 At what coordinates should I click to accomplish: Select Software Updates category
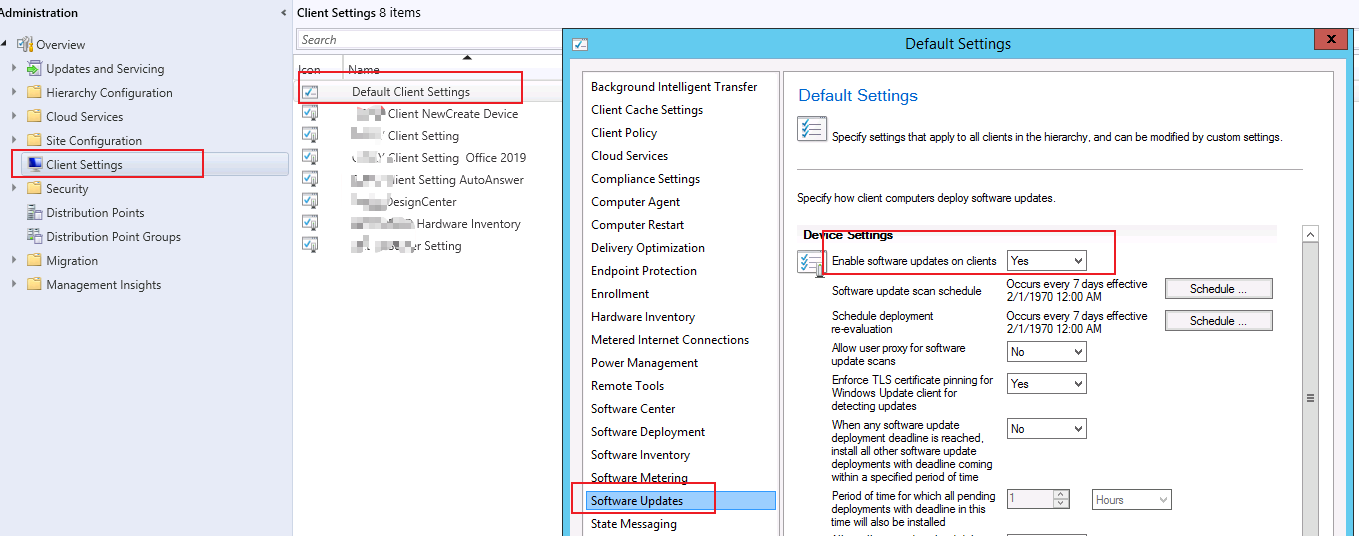click(x=681, y=501)
